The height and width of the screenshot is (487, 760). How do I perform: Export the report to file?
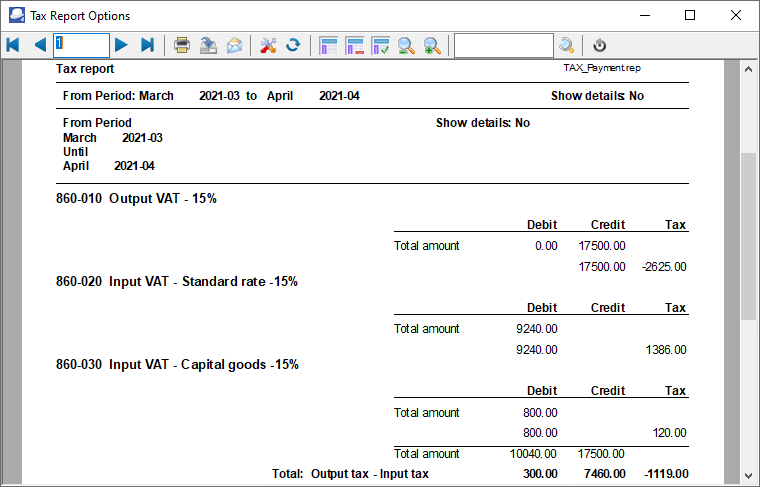tap(208, 45)
